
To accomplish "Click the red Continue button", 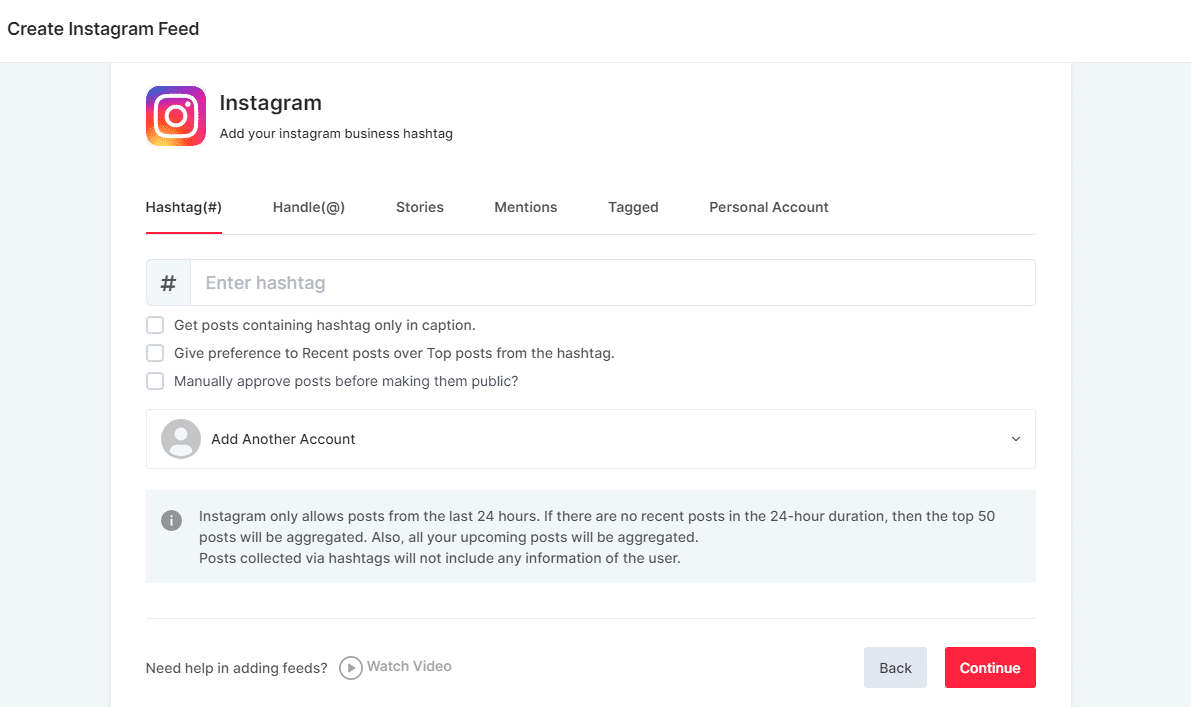I will tap(989, 668).
